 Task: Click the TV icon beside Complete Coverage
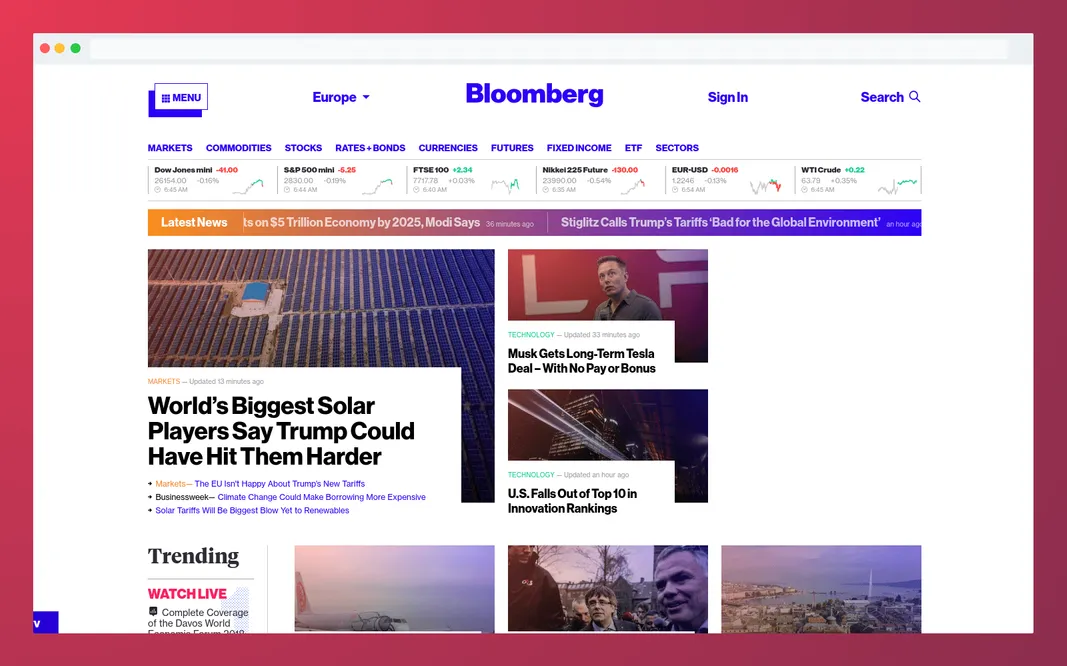tap(153, 612)
